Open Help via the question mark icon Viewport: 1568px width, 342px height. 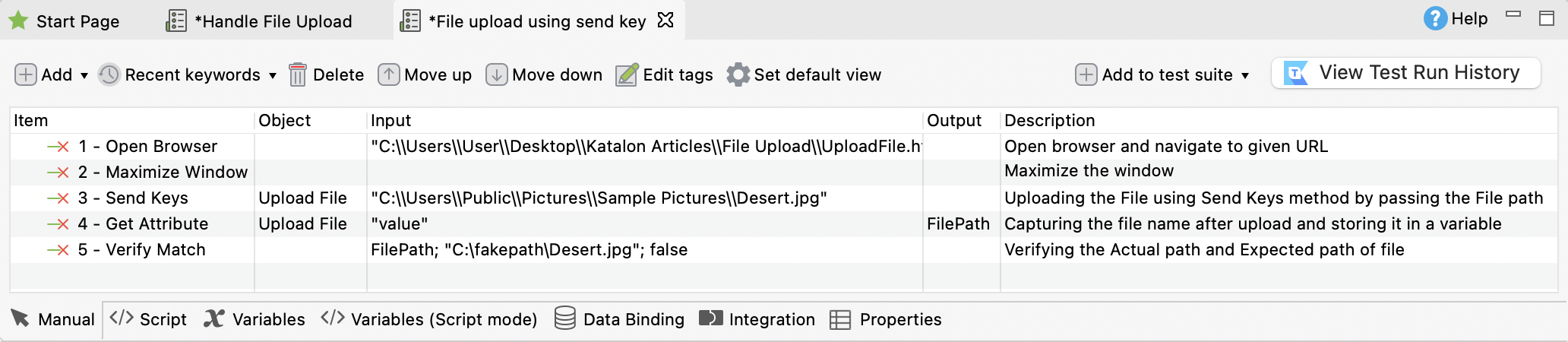click(1435, 19)
